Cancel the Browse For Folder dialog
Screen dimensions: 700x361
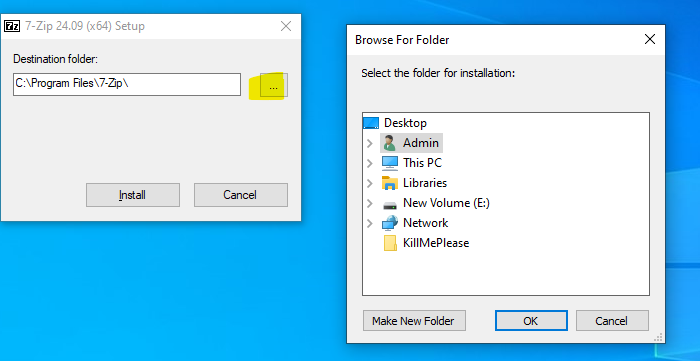pyautogui.click(x=612, y=321)
